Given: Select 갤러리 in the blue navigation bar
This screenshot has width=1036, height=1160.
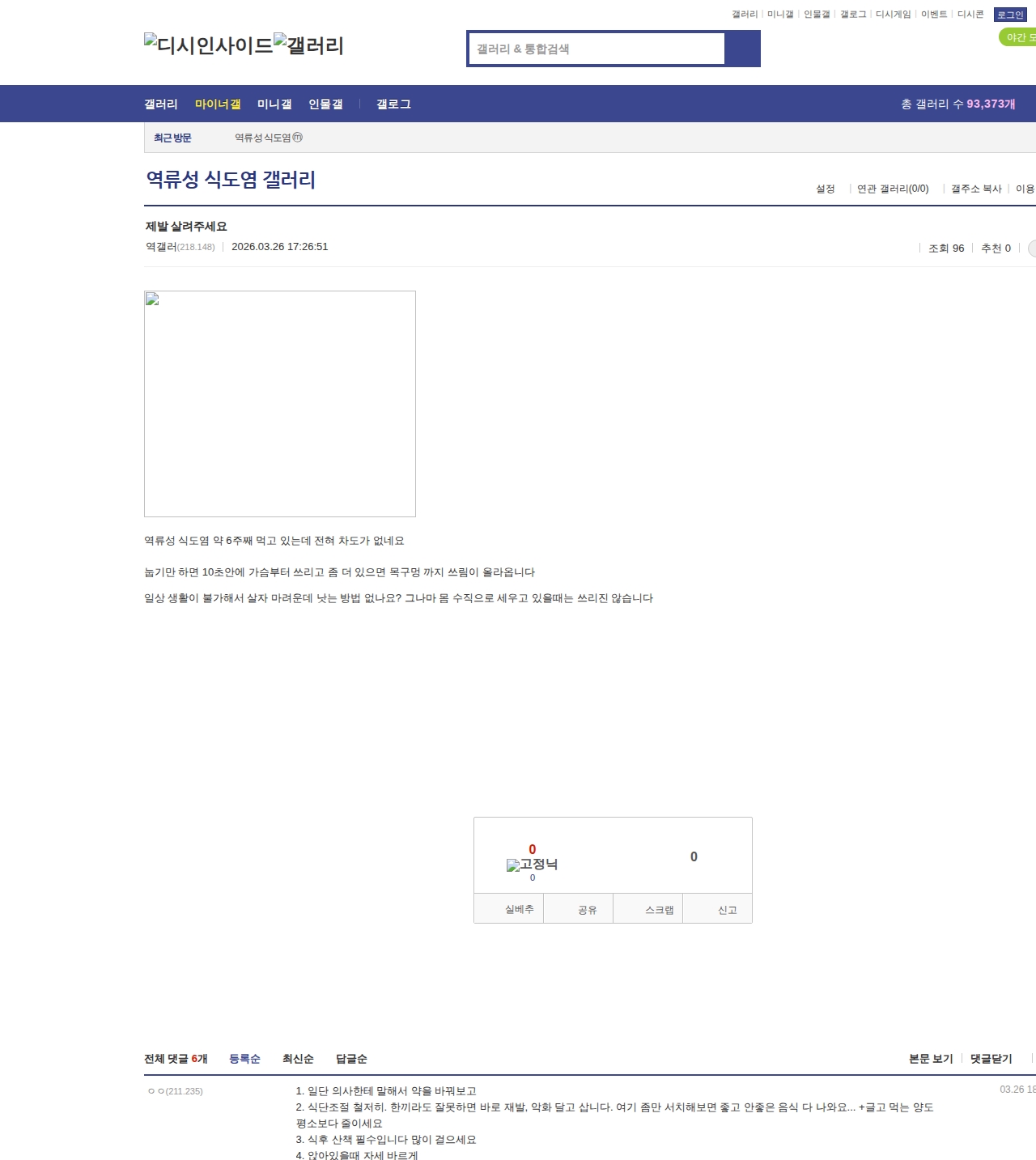Looking at the screenshot, I should coord(161,104).
